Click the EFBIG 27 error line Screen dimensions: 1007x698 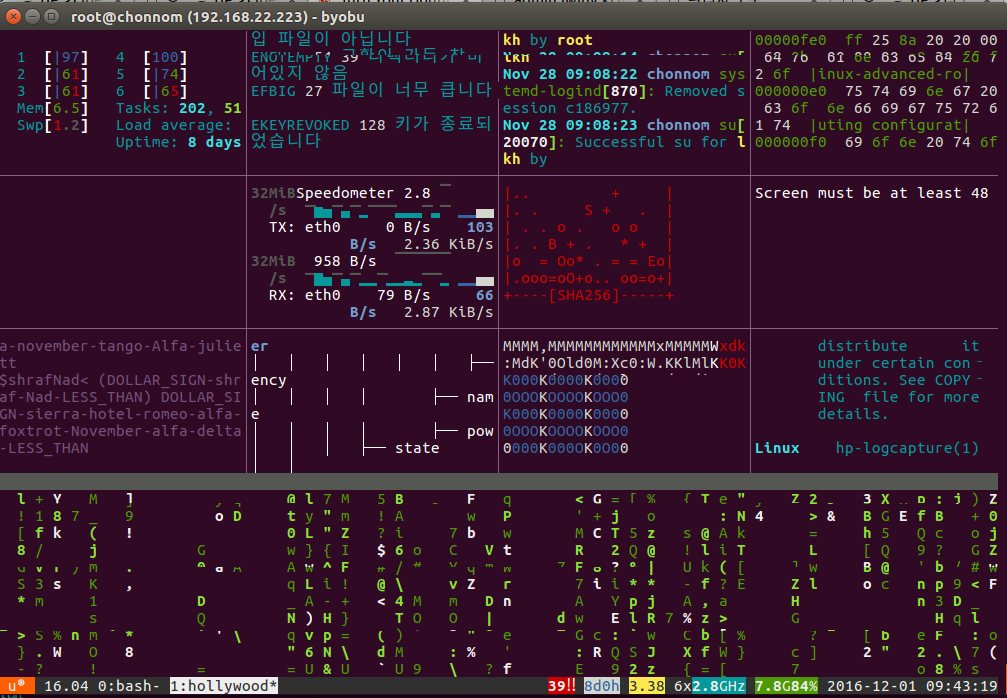pos(371,91)
